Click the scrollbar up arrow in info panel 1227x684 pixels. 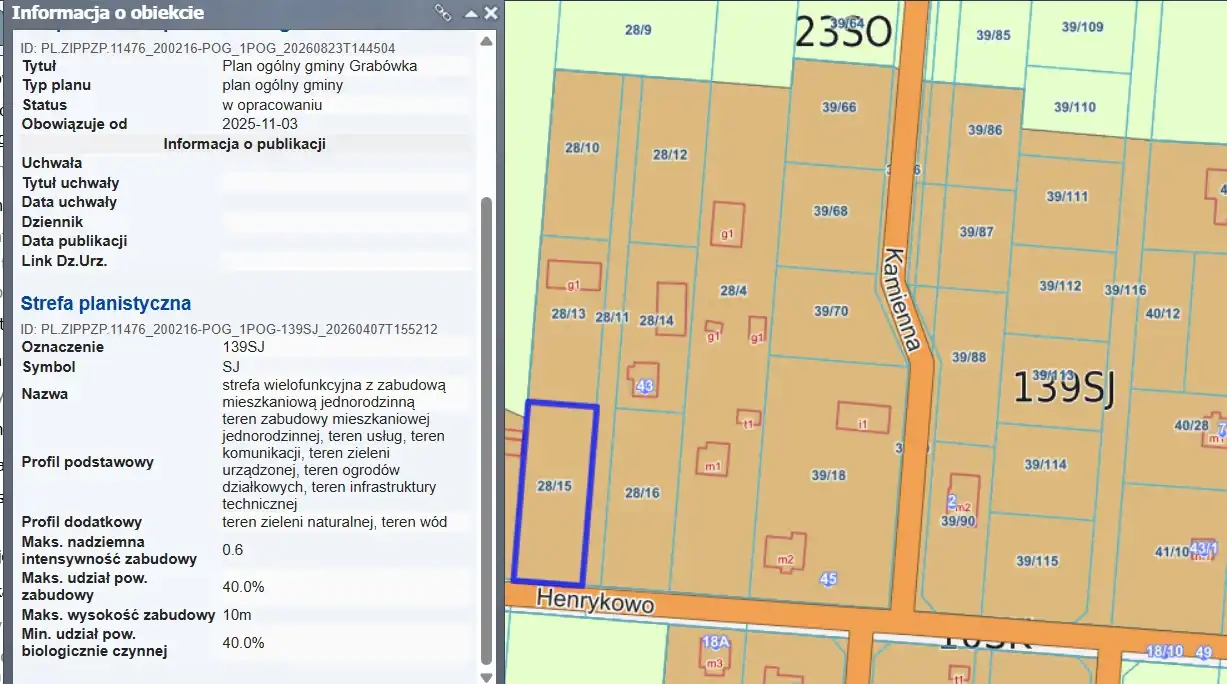click(x=487, y=41)
